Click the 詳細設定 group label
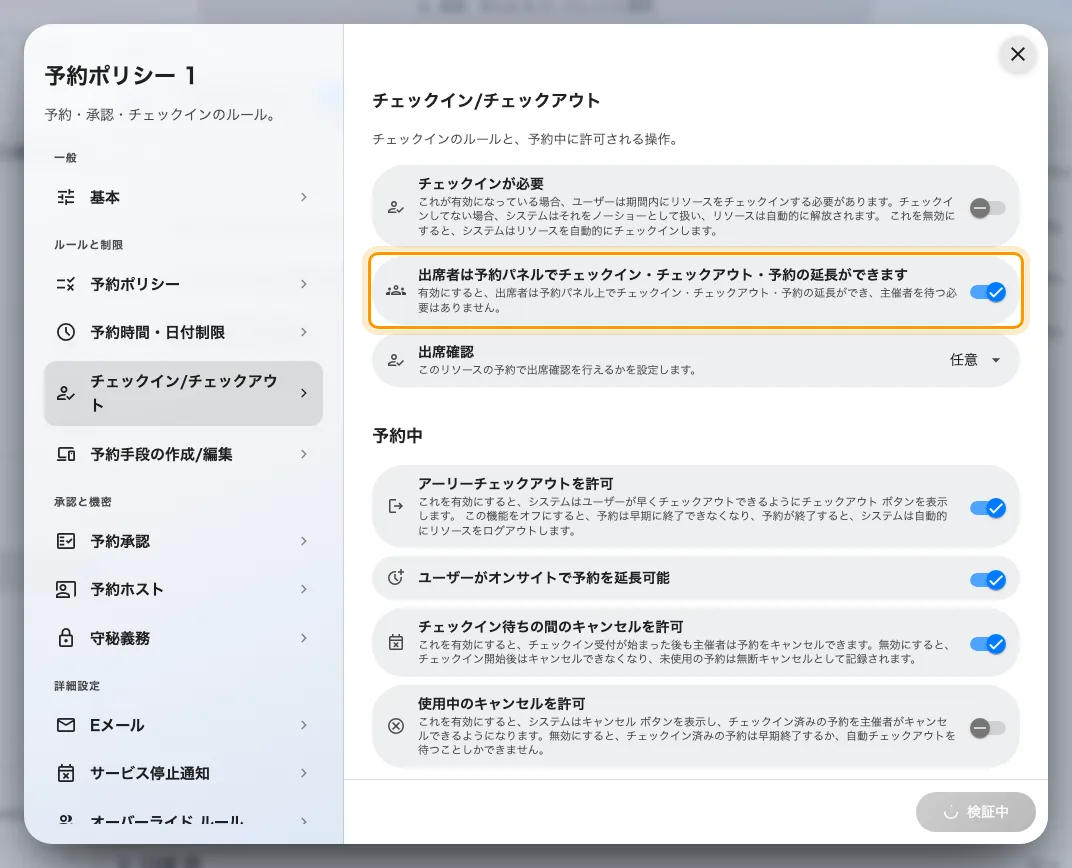Viewport: 1072px width, 868px height. coord(77,686)
